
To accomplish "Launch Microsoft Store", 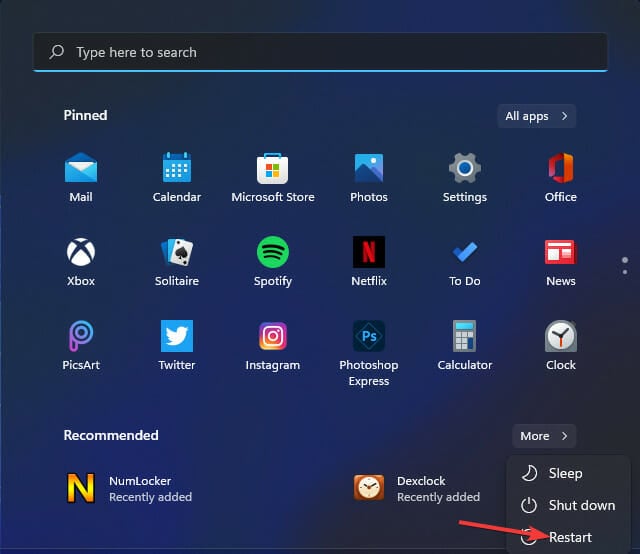I will point(273,178).
